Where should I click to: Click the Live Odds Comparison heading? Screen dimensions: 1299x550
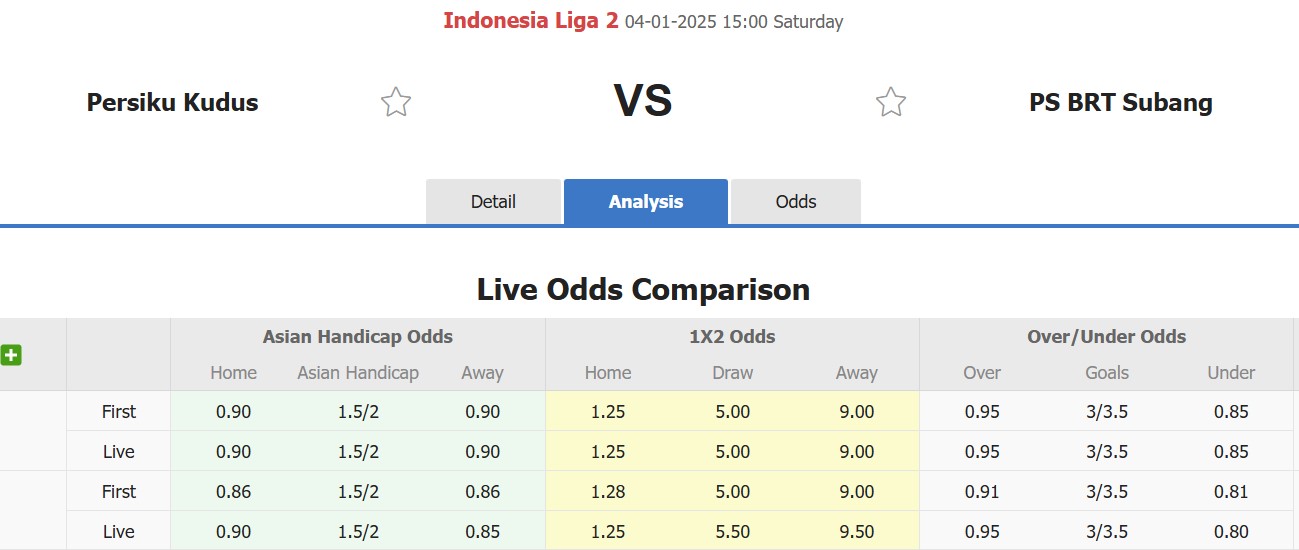tap(643, 290)
